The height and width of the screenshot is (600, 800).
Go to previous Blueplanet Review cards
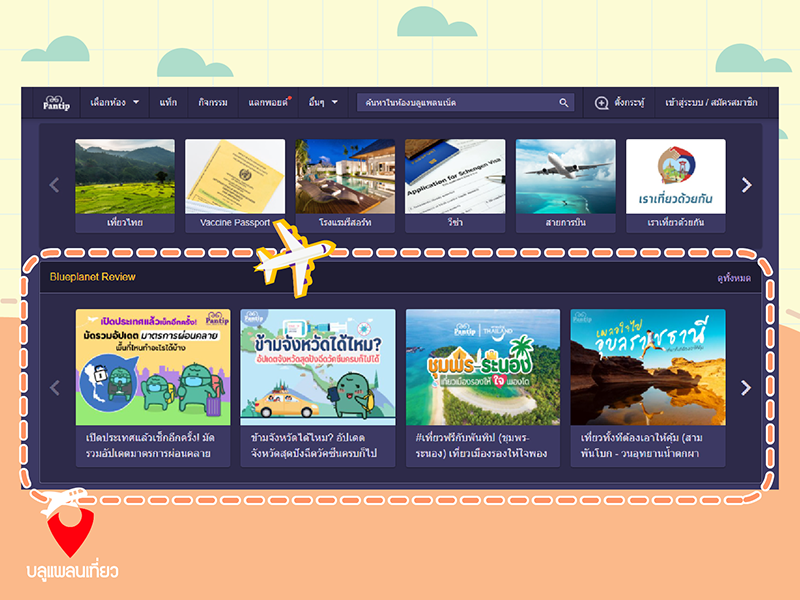click(x=55, y=388)
